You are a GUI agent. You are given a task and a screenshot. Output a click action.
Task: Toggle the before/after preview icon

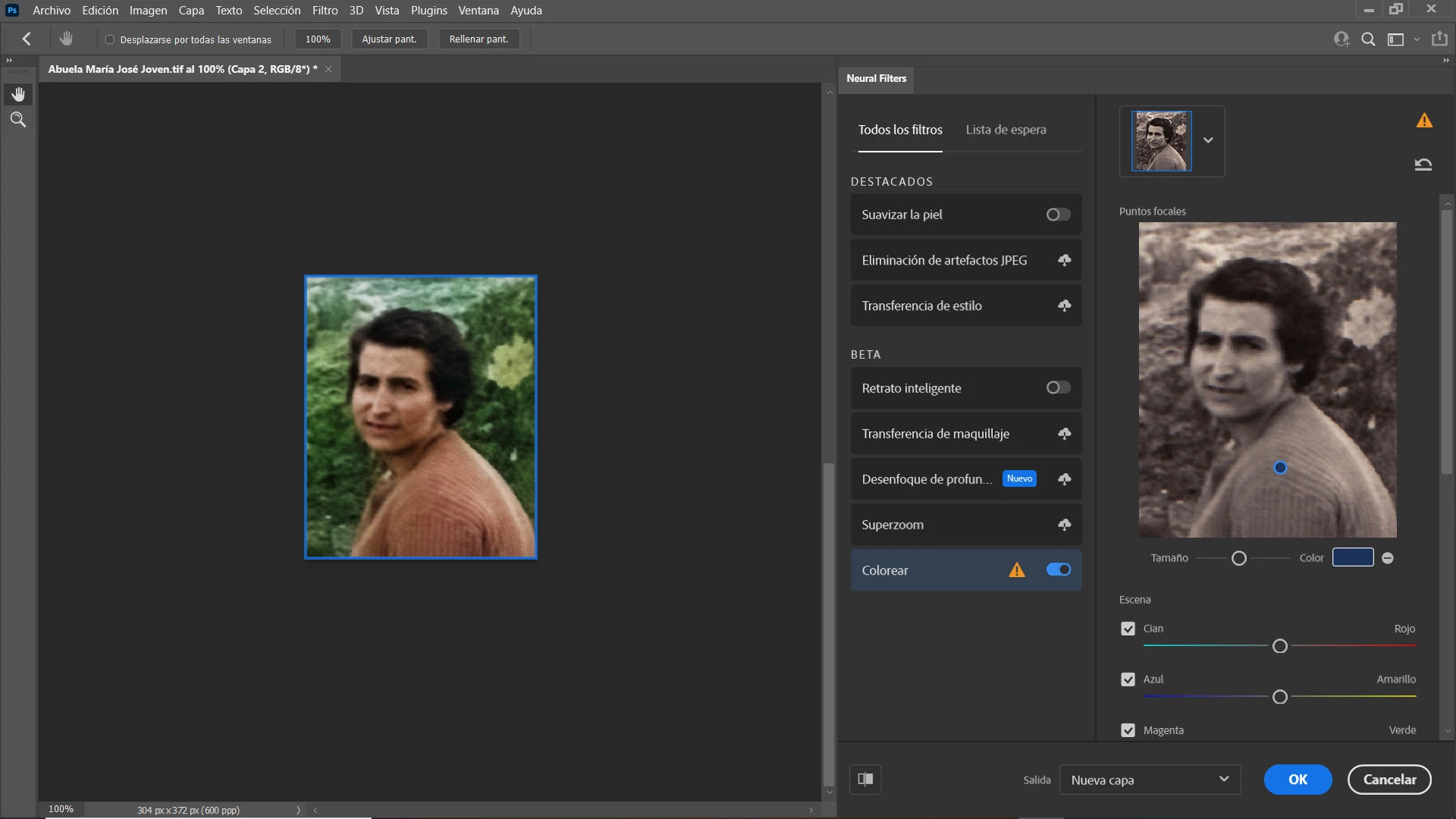[865, 779]
